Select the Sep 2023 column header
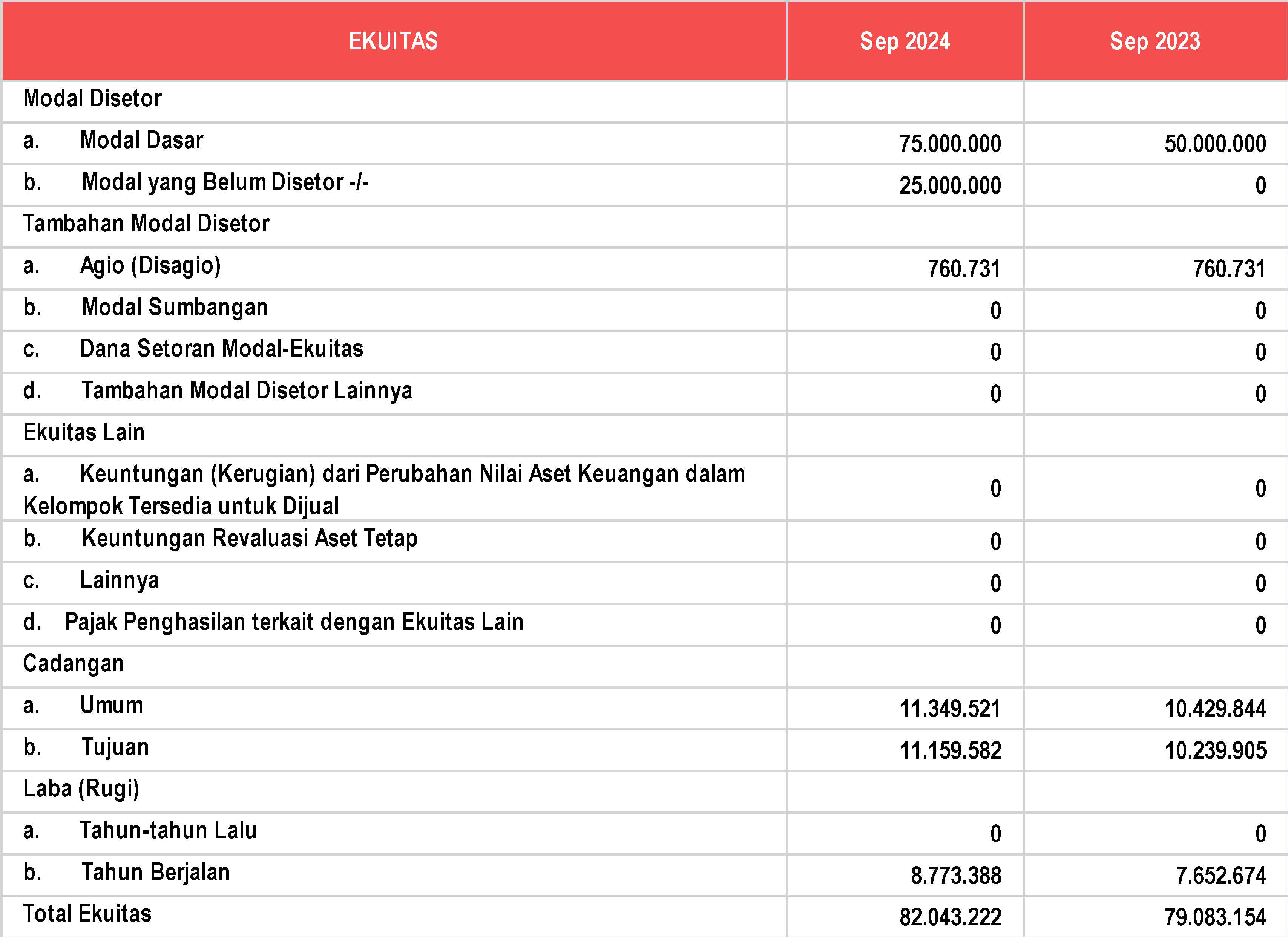Image resolution: width=1288 pixels, height=937 pixels. point(1155,41)
